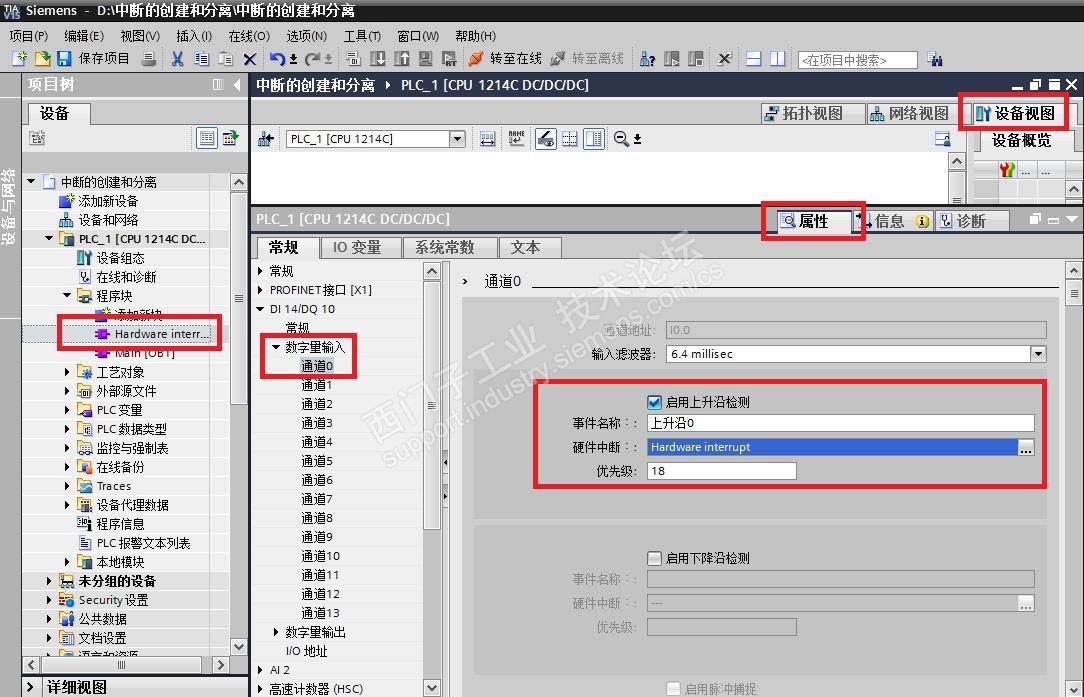Click the project search field
This screenshot has height=697, width=1084.
click(x=857, y=60)
